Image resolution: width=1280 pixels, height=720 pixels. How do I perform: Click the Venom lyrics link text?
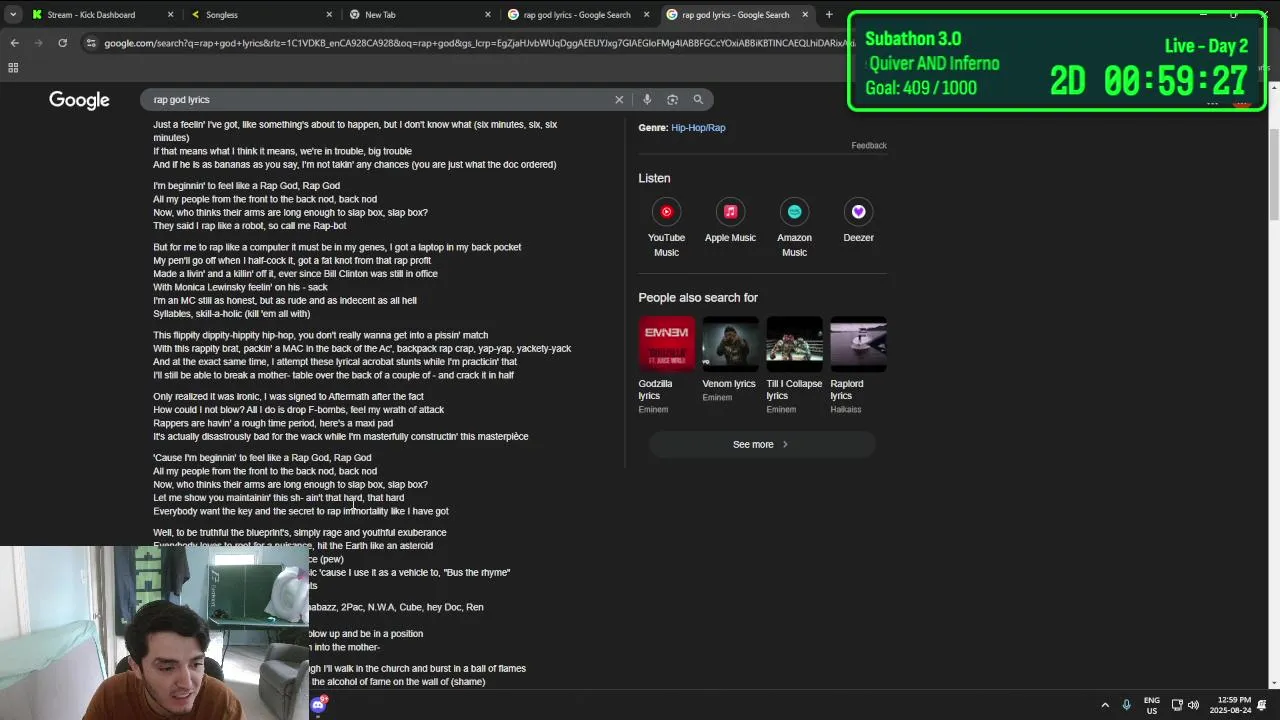tap(729, 384)
